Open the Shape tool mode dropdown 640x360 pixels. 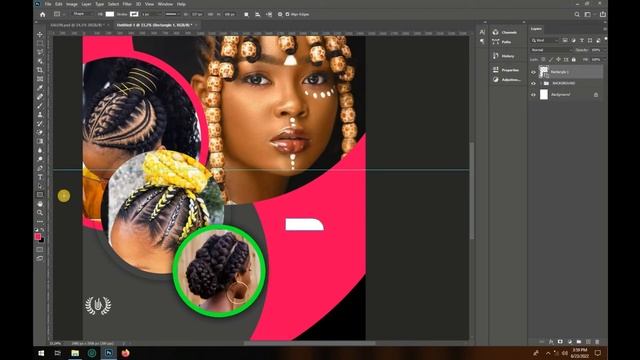tap(83, 14)
